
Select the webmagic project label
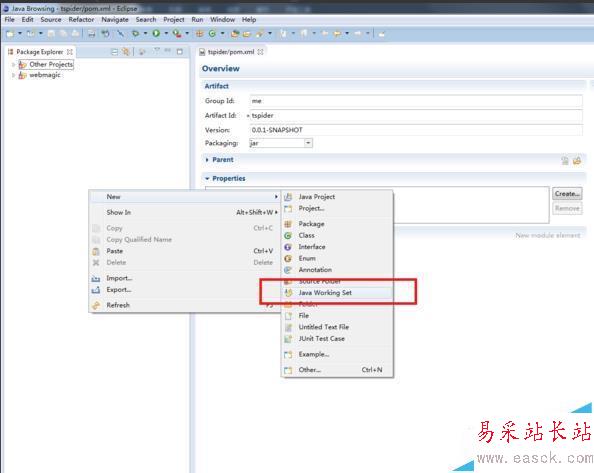pos(45,75)
